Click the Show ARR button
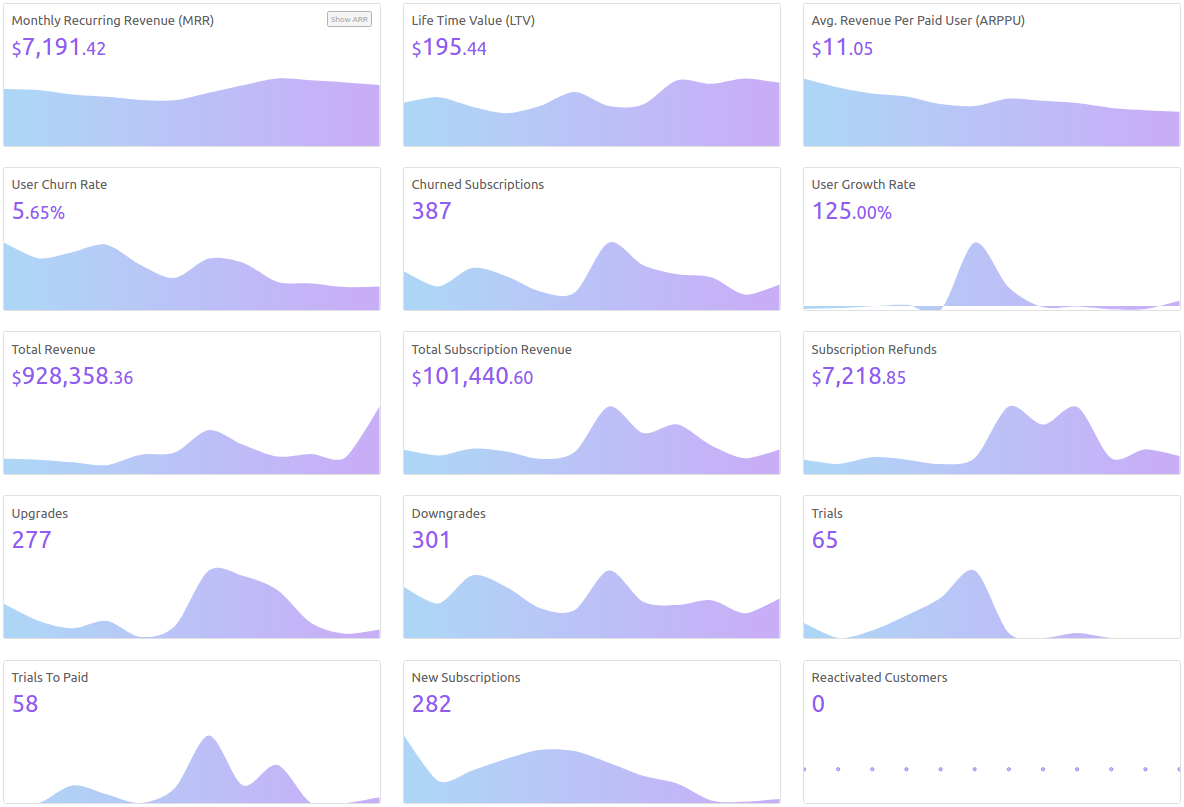This screenshot has width=1184, height=807. (349, 19)
